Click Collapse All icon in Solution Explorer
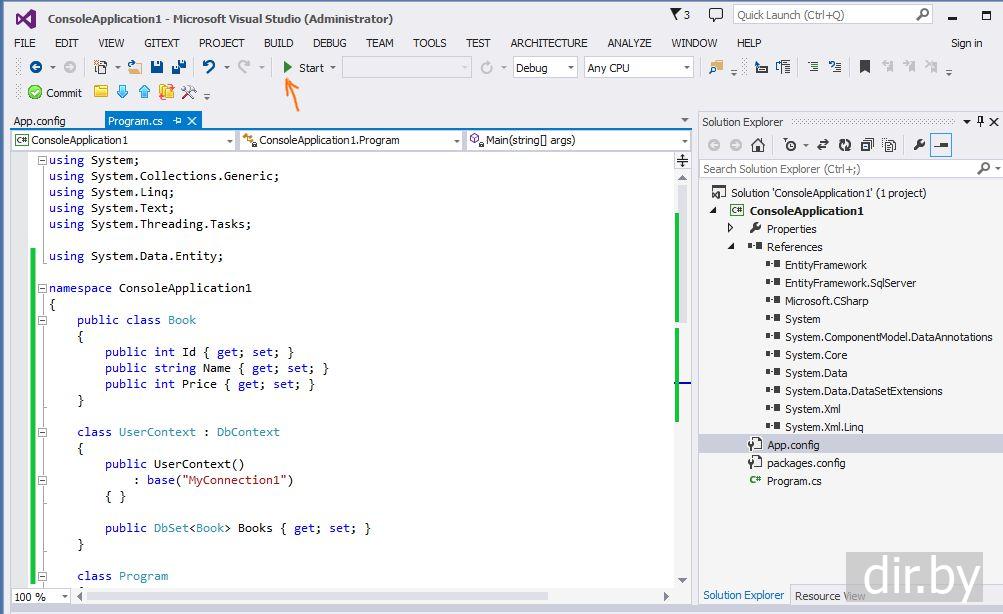The image size is (1003, 614). point(867,145)
